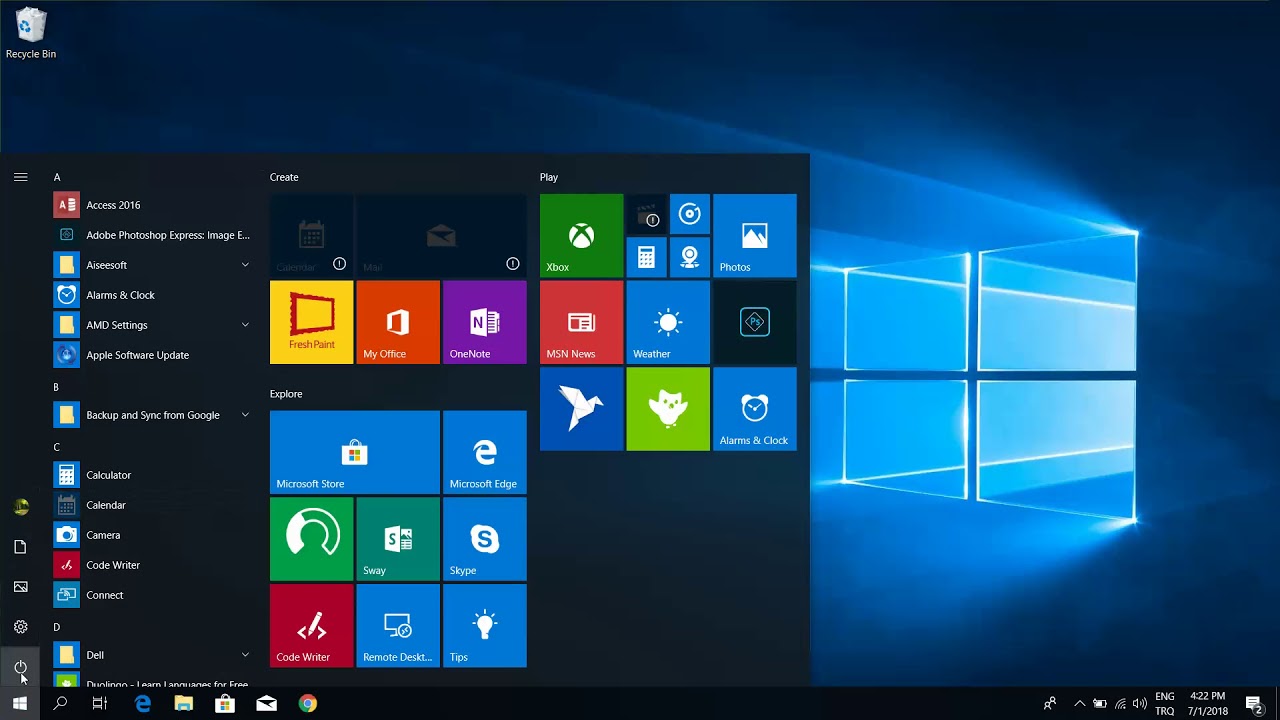The image size is (1280, 720).
Task: Open the small Groove Music tile
Action: (x=690, y=213)
